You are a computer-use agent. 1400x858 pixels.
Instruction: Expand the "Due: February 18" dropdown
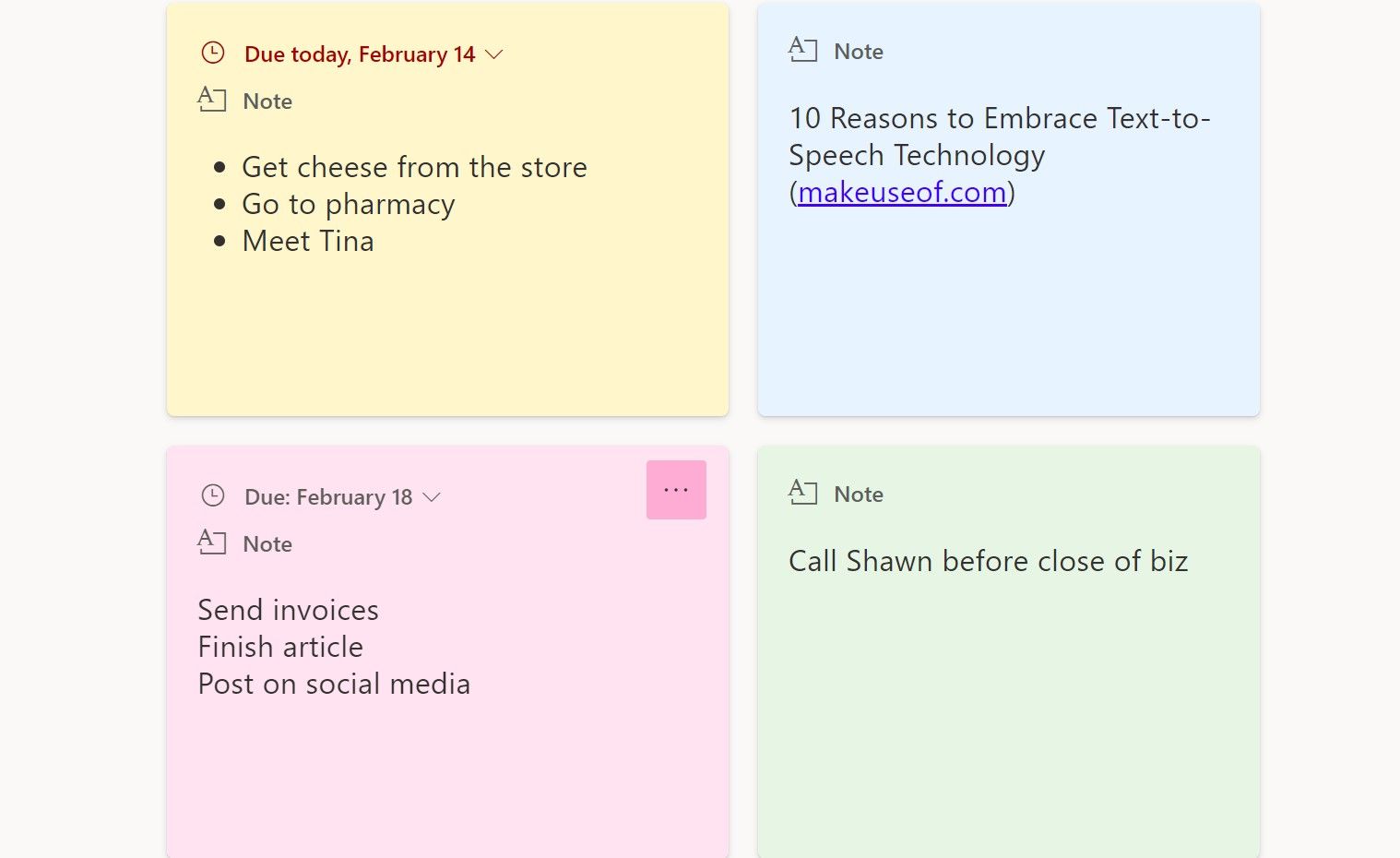pyautogui.click(x=433, y=496)
